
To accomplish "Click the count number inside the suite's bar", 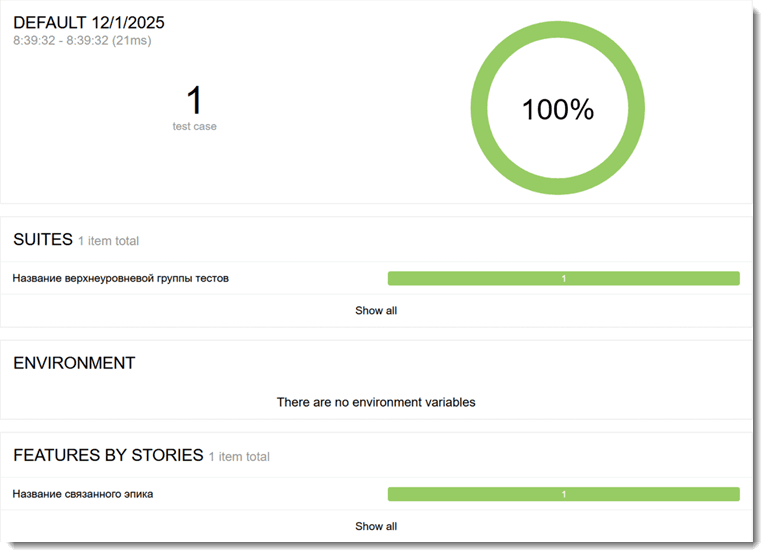I will point(563,279).
